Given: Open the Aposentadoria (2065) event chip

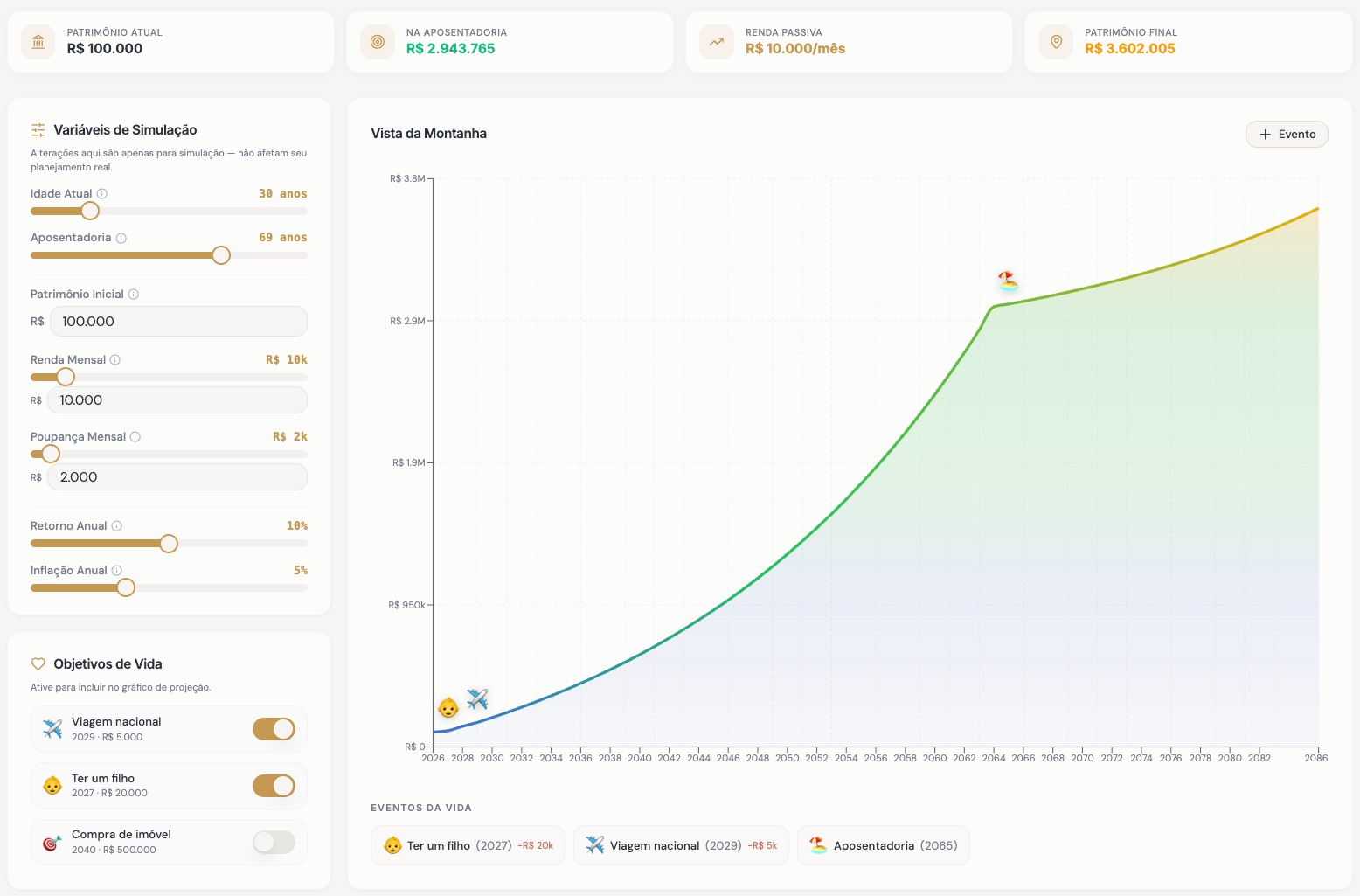Looking at the screenshot, I should pyautogui.click(x=884, y=845).
